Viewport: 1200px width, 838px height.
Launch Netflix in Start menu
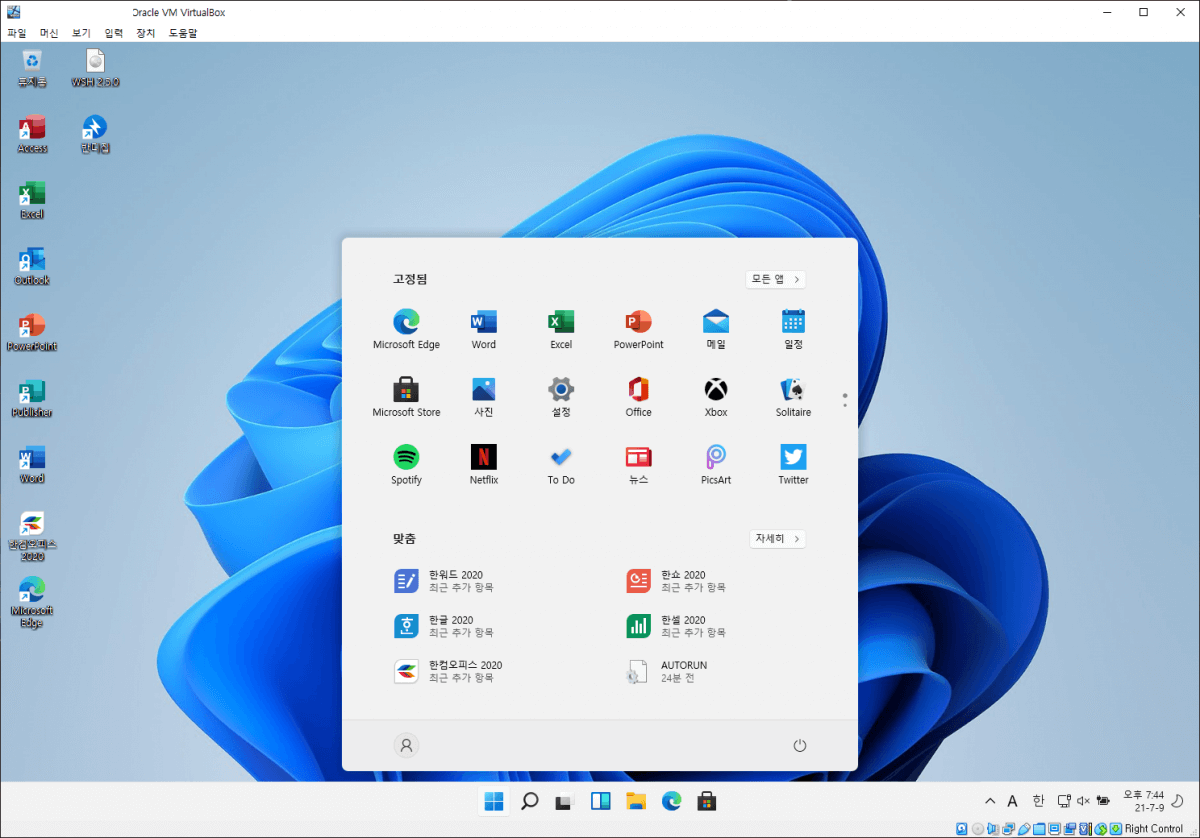(x=484, y=466)
